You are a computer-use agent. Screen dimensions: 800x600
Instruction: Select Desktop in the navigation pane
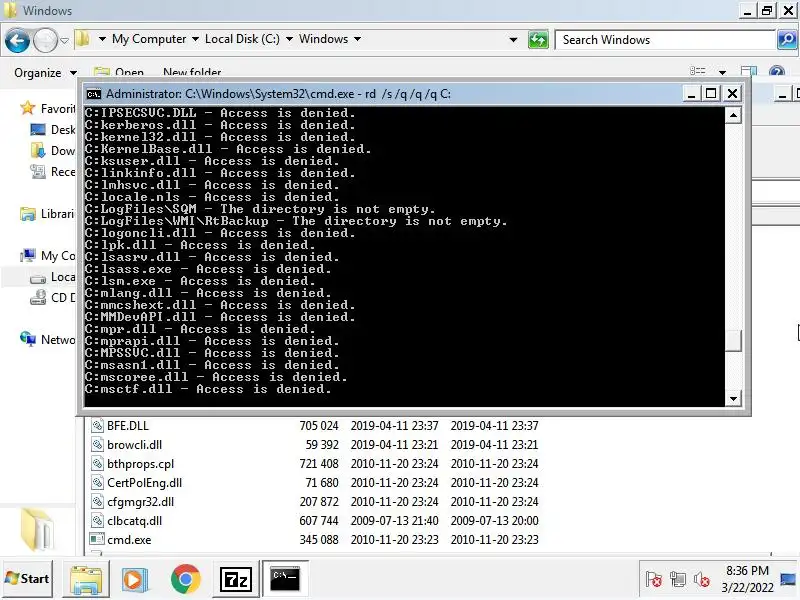pyautogui.click(x=53, y=130)
